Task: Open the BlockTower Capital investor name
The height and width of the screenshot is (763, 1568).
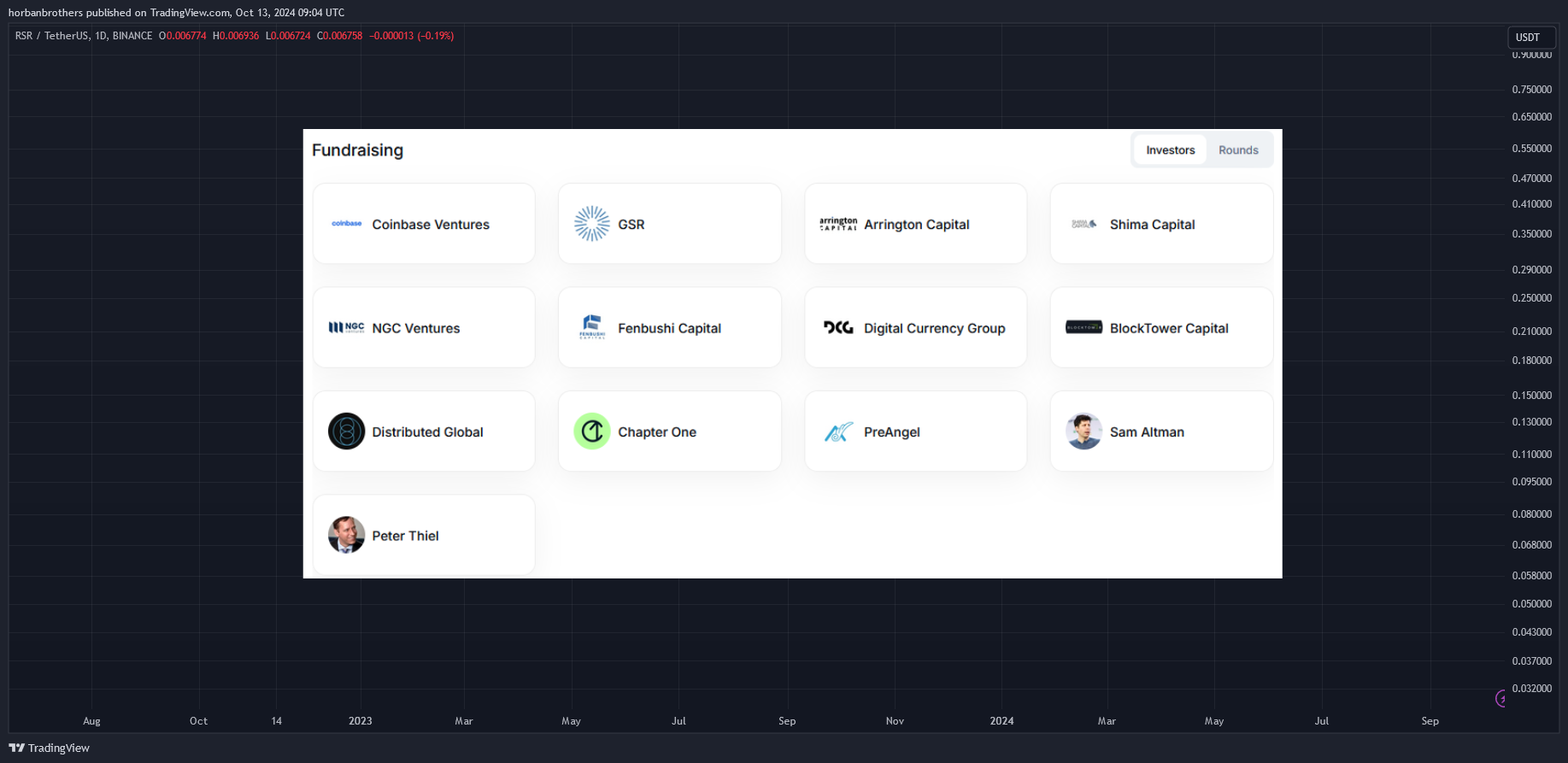Action: (x=1169, y=327)
